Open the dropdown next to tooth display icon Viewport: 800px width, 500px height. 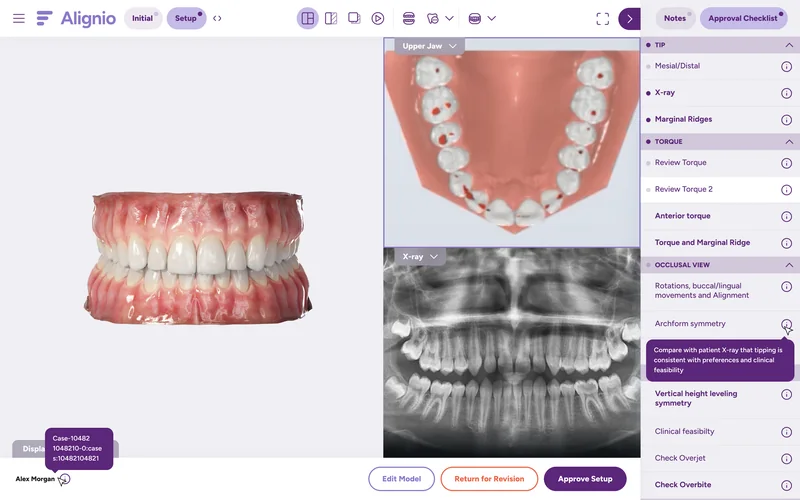449,18
